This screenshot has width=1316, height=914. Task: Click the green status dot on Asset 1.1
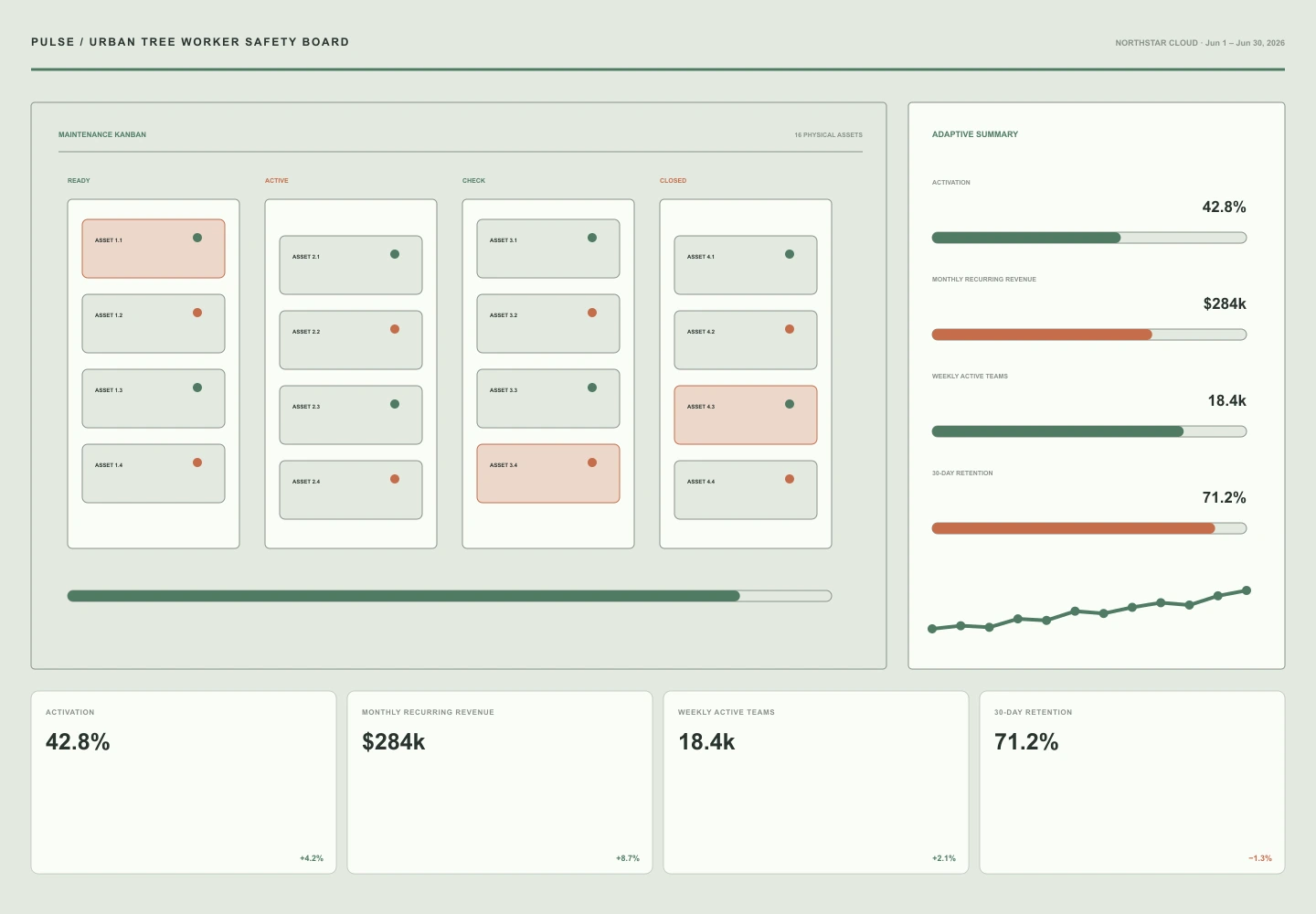point(197,238)
